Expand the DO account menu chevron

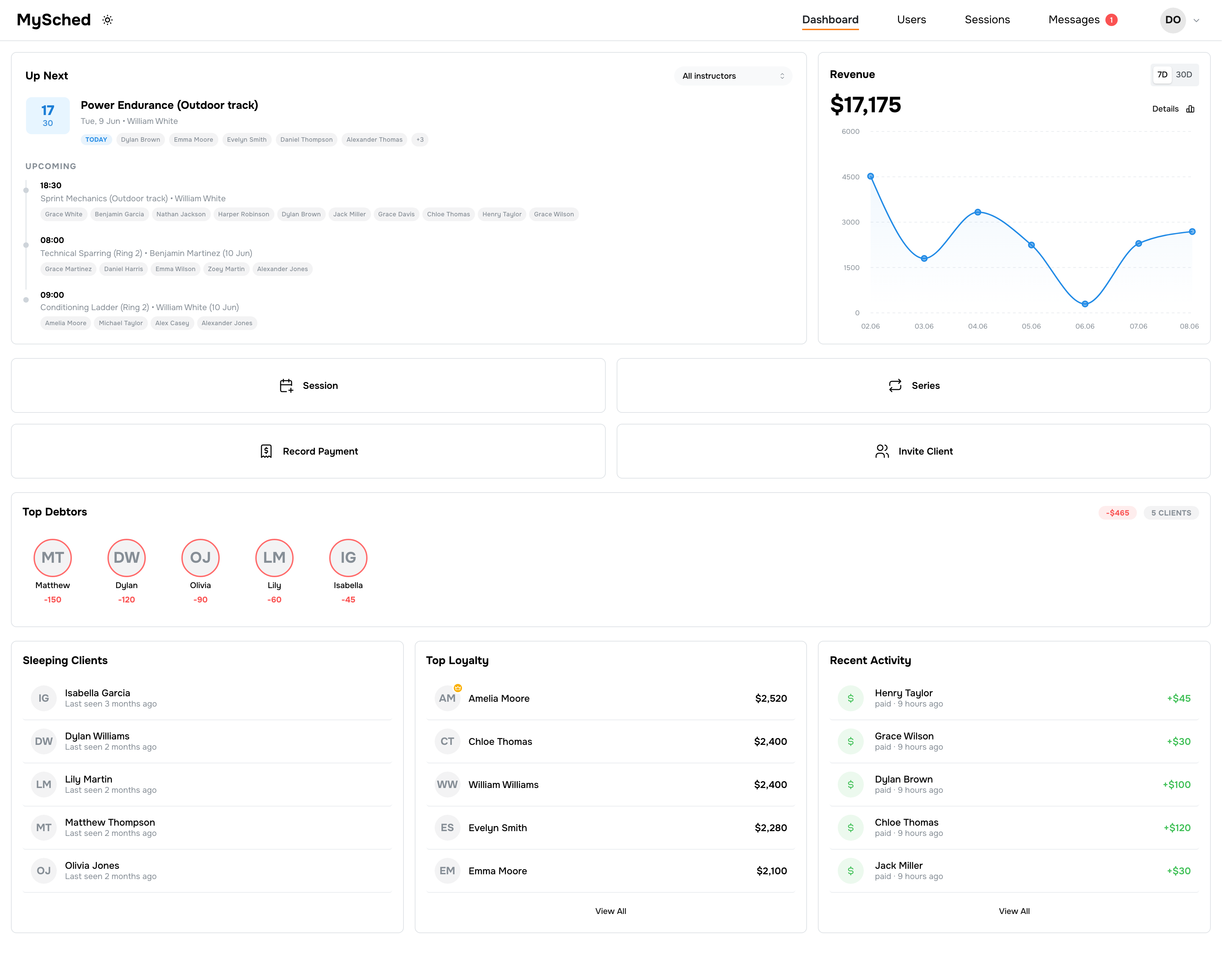coord(1206,20)
